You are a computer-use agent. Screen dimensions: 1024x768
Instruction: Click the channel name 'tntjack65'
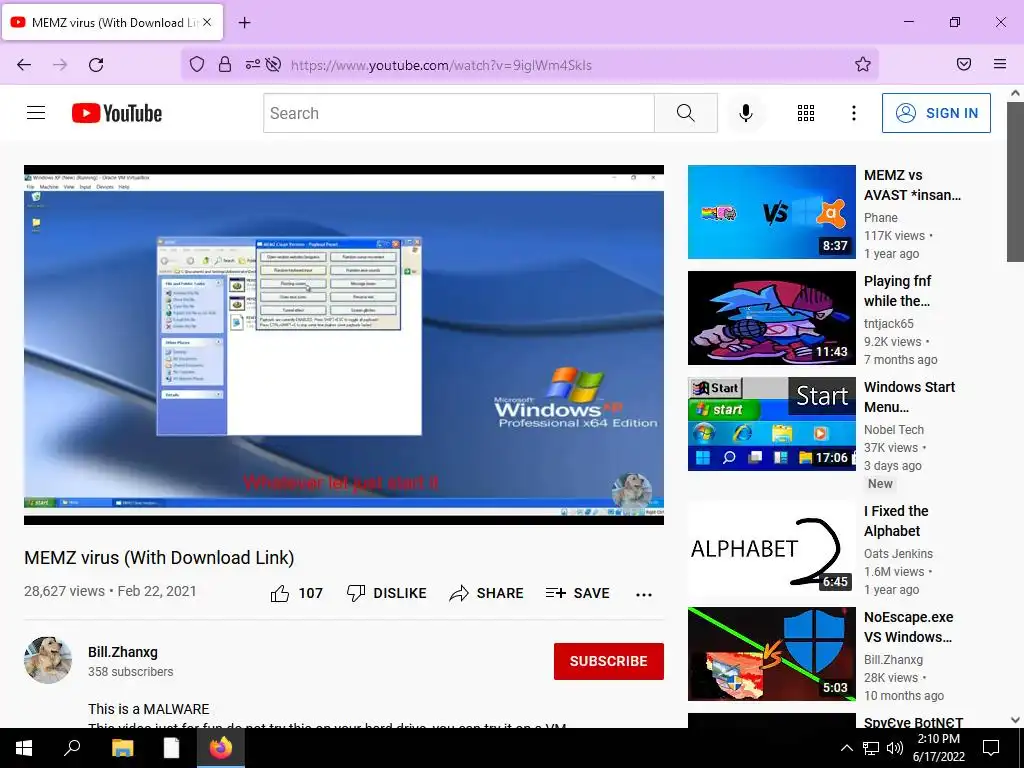pos(888,323)
